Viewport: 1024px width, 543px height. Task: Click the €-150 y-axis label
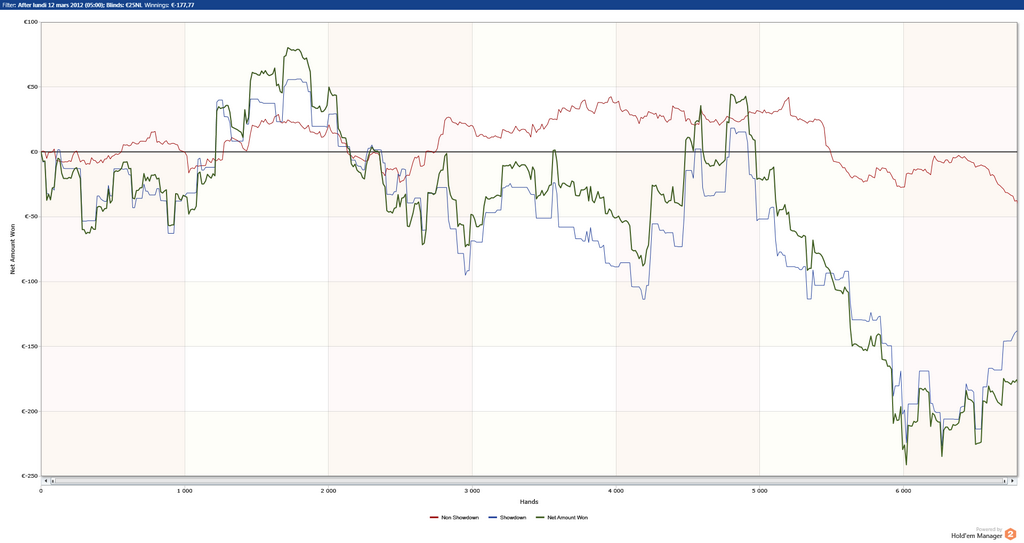tap(30, 346)
